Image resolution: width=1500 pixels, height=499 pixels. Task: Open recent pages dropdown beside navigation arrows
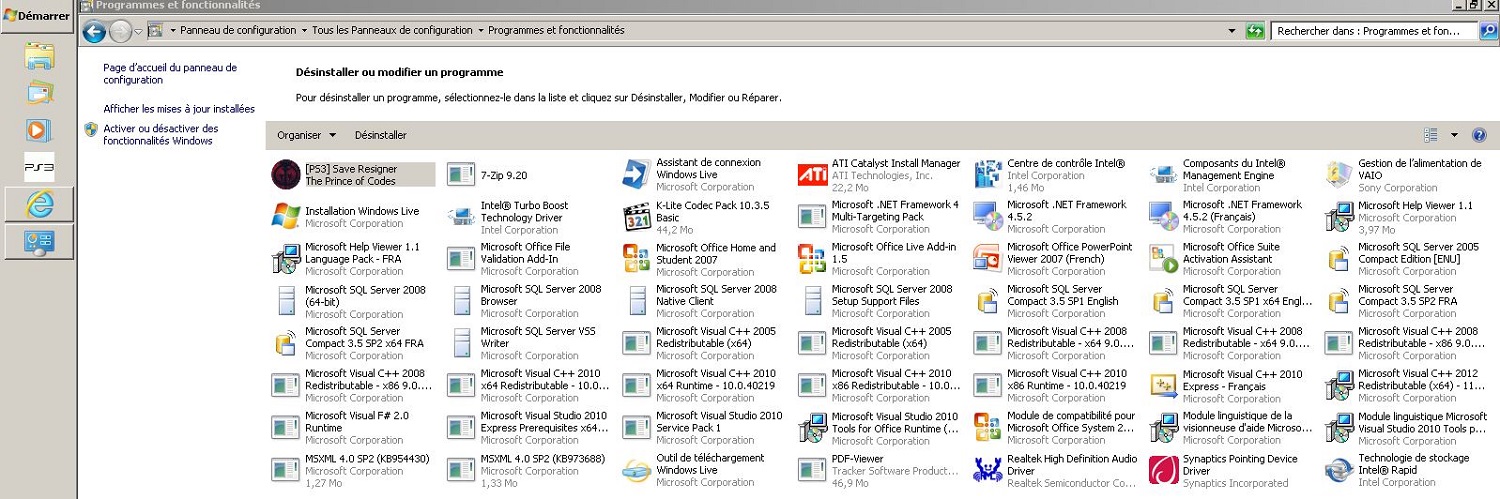(x=139, y=31)
